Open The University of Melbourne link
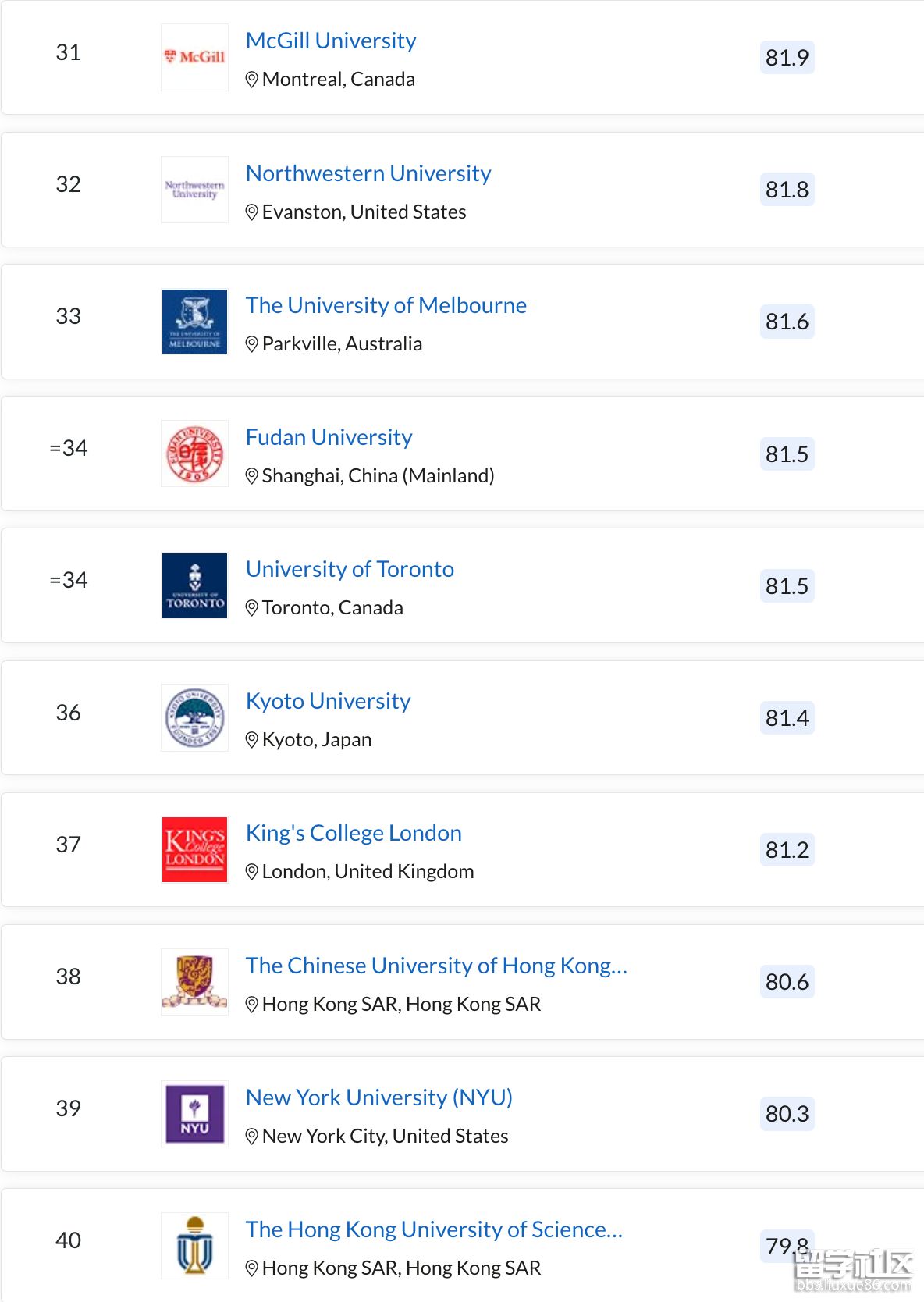 pos(386,305)
